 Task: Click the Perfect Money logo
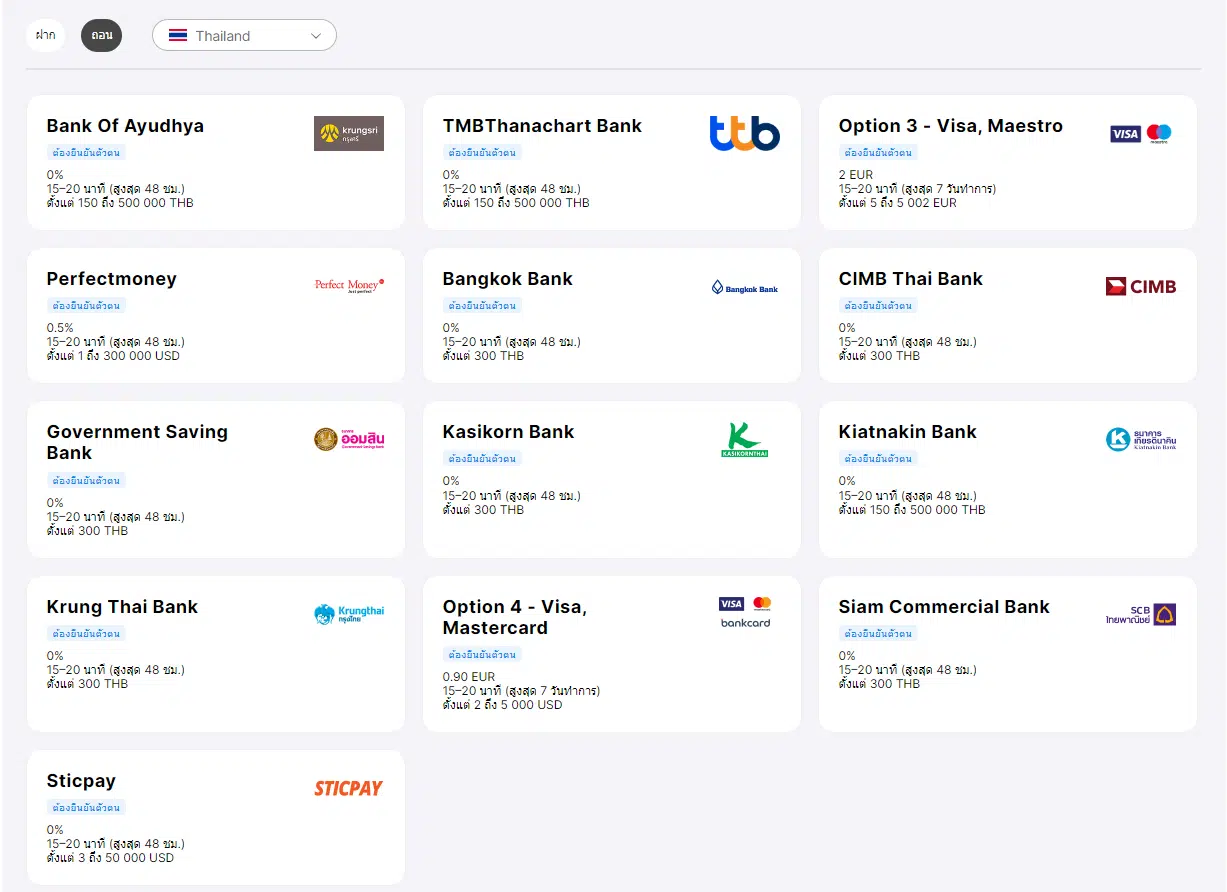click(349, 286)
